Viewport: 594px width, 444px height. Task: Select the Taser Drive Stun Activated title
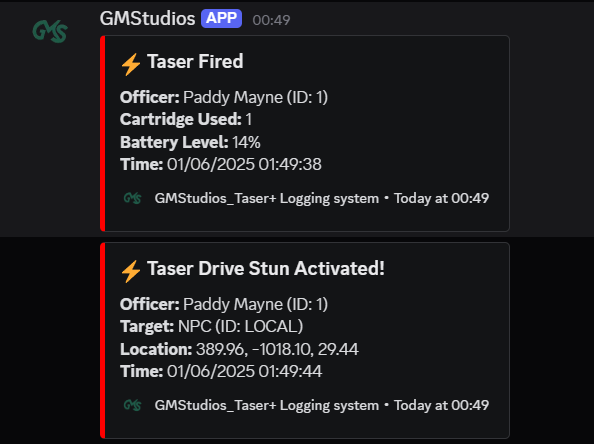click(x=266, y=268)
